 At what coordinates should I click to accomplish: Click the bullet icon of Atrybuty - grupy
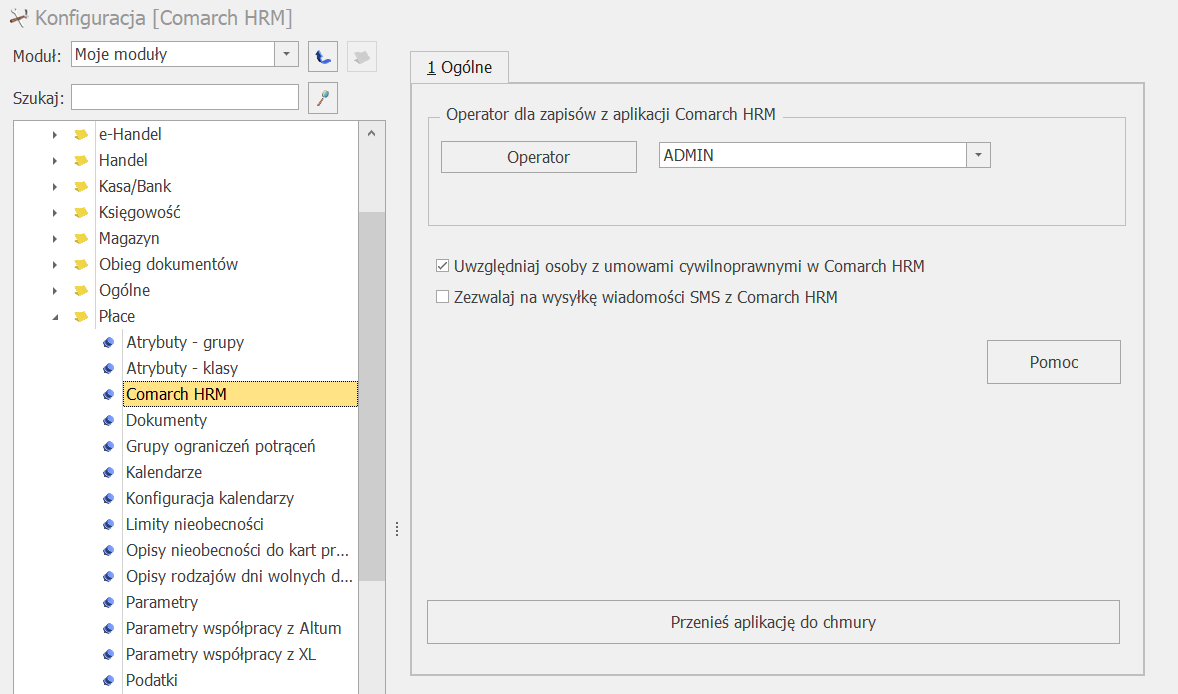(x=108, y=342)
